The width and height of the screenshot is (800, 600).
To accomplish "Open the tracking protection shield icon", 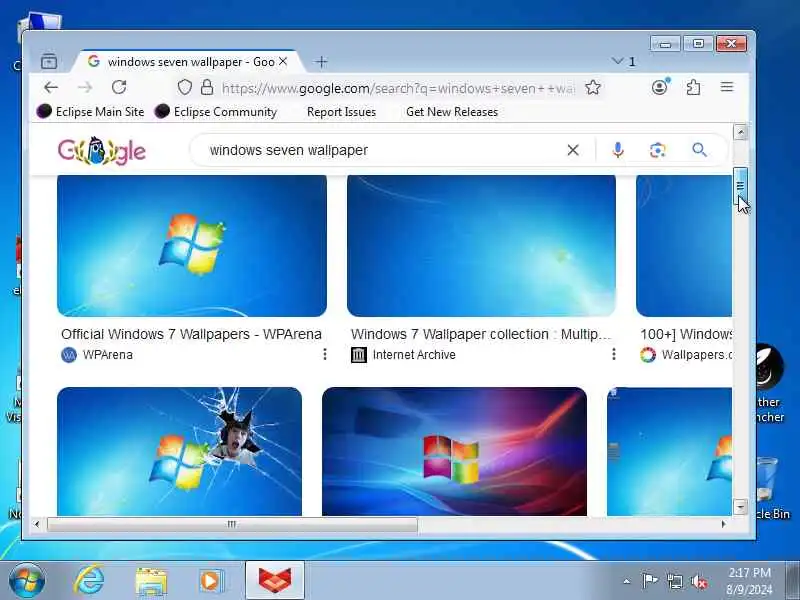I will (184, 87).
